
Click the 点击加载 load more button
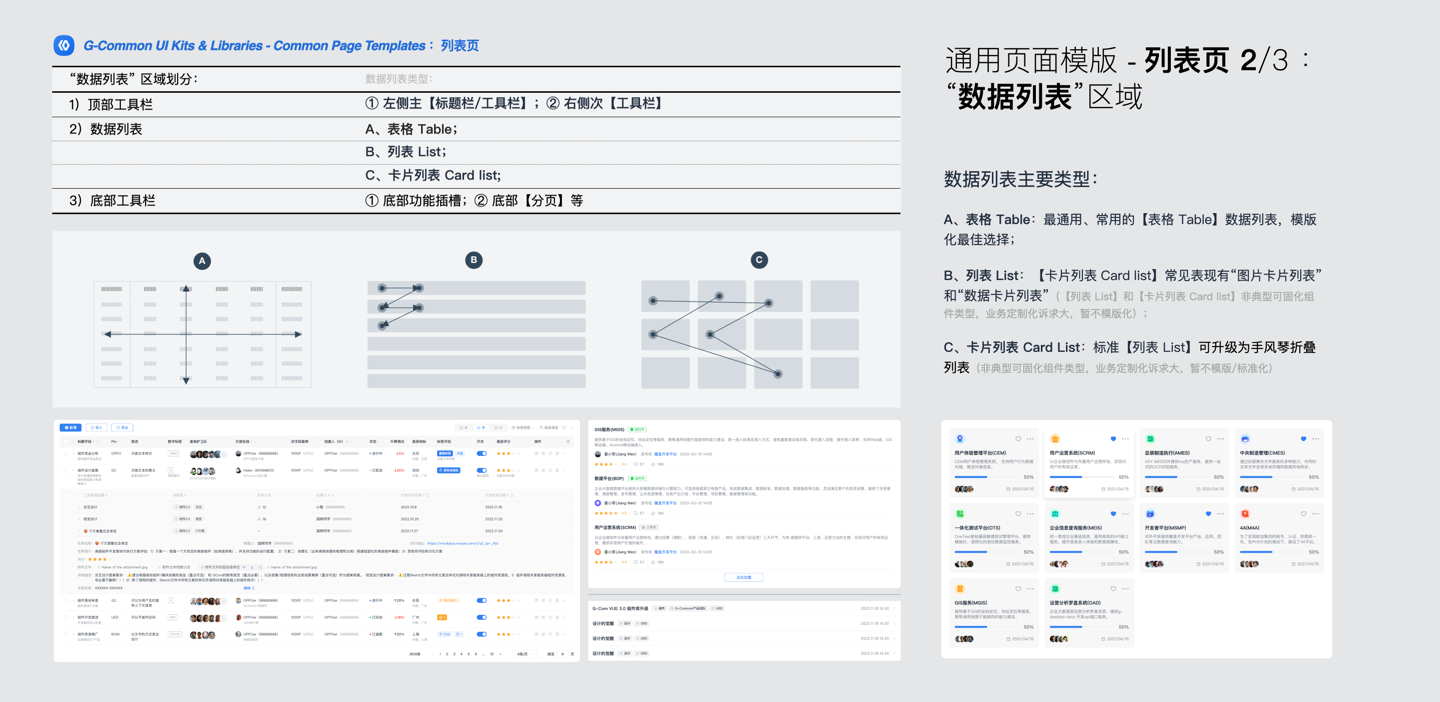pyautogui.click(x=744, y=577)
